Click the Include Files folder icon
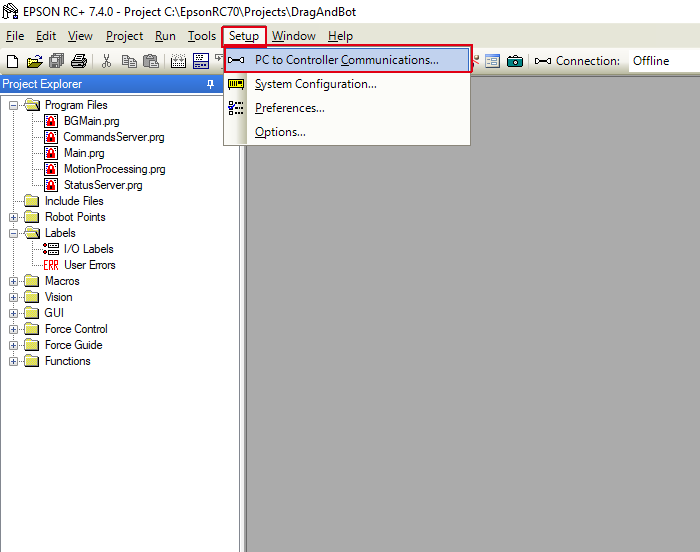The image size is (700, 552). [x=32, y=201]
